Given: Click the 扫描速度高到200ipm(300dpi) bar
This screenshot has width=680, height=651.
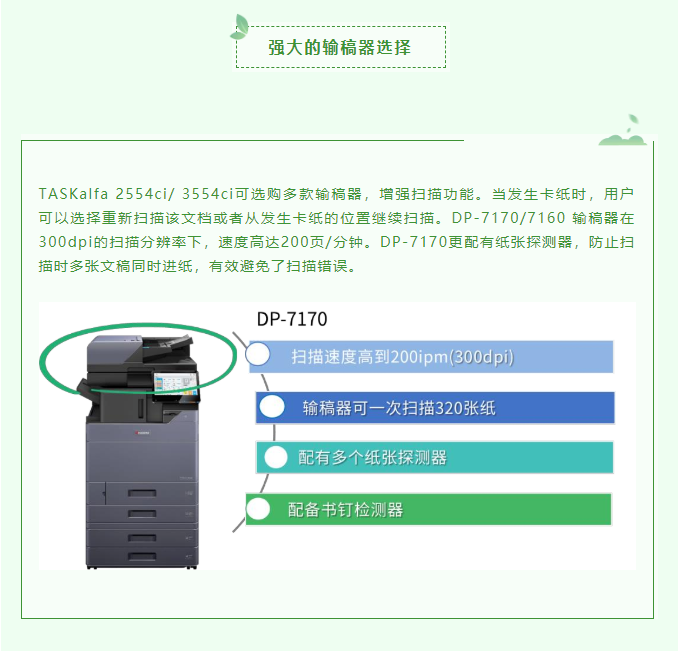Looking at the screenshot, I should (431, 357).
